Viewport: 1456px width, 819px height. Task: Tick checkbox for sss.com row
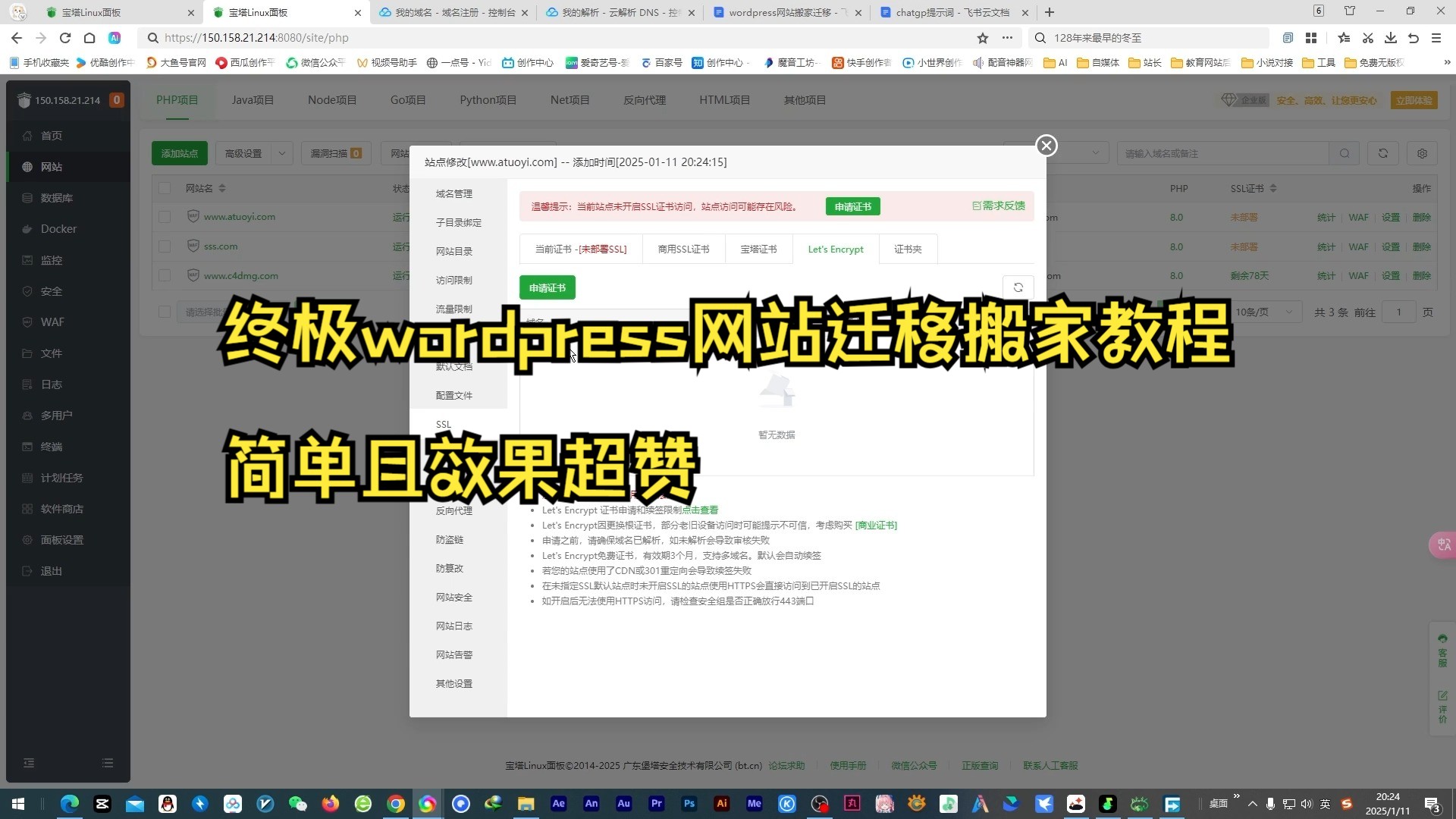click(165, 246)
